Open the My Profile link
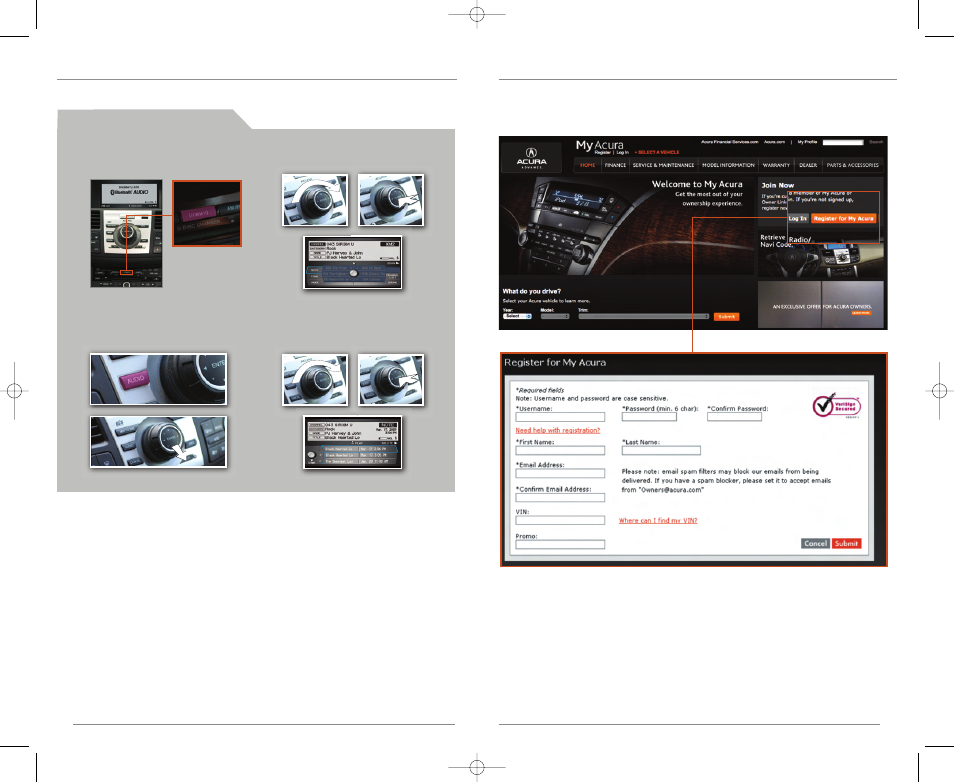 [x=807, y=142]
